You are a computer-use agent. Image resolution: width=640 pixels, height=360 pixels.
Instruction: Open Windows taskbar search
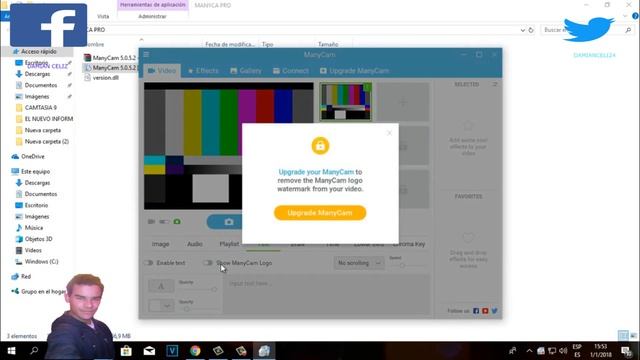click(x=34, y=351)
